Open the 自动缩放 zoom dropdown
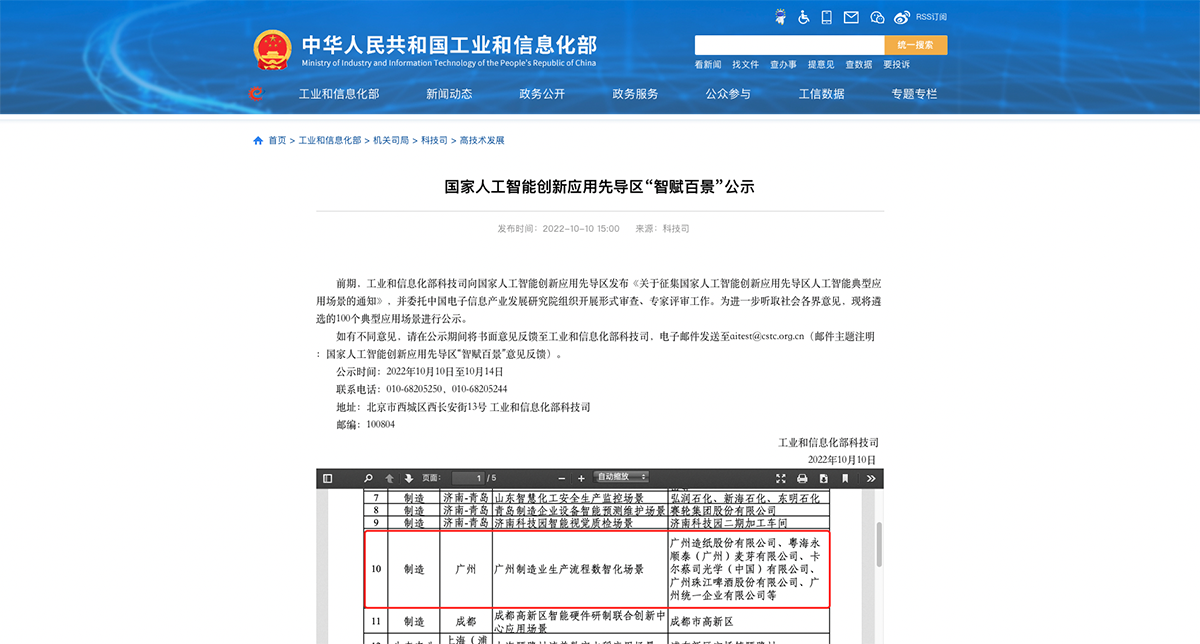The height and width of the screenshot is (644, 1200). 621,477
